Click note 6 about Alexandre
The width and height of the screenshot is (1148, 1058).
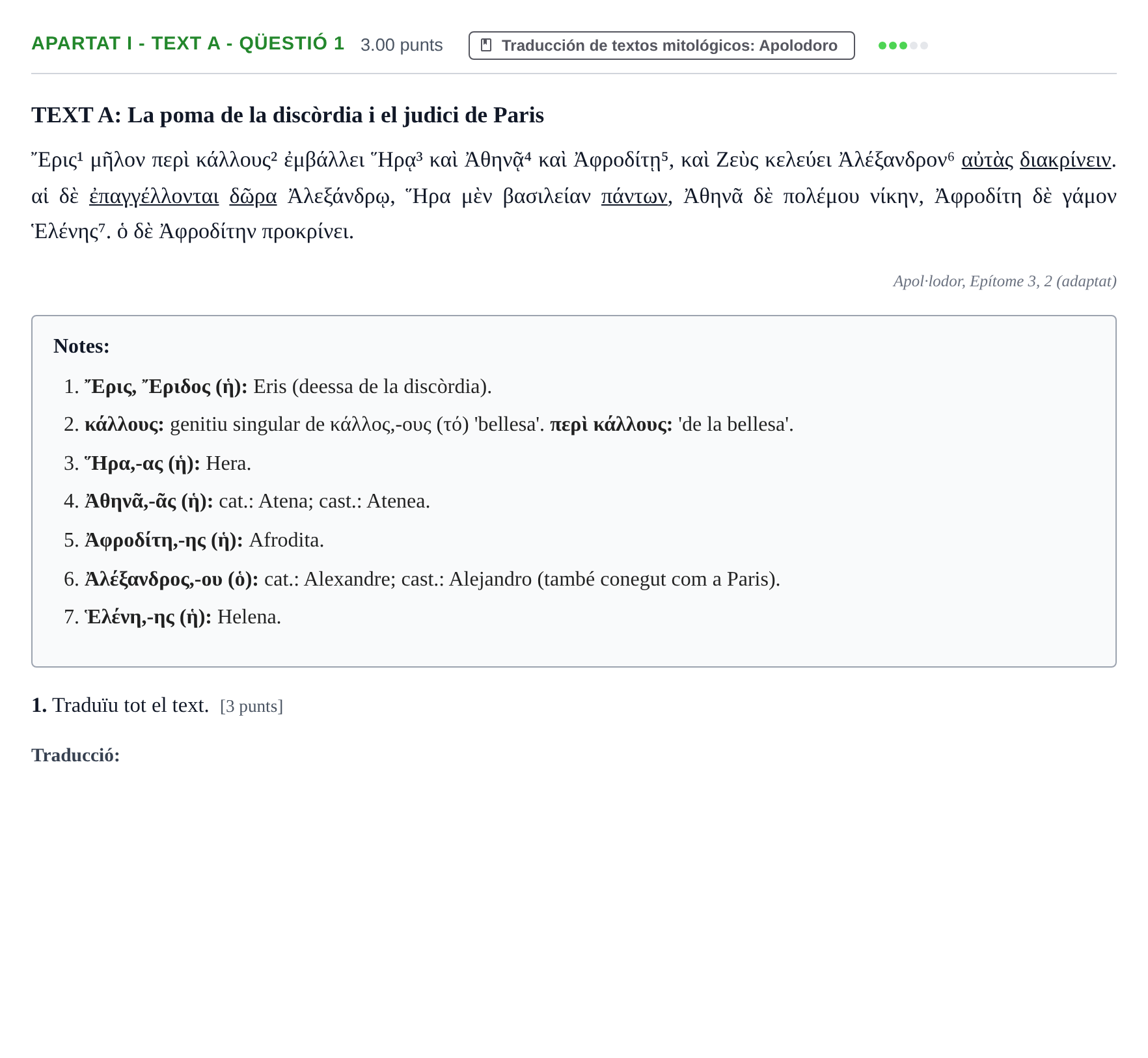coord(432,579)
